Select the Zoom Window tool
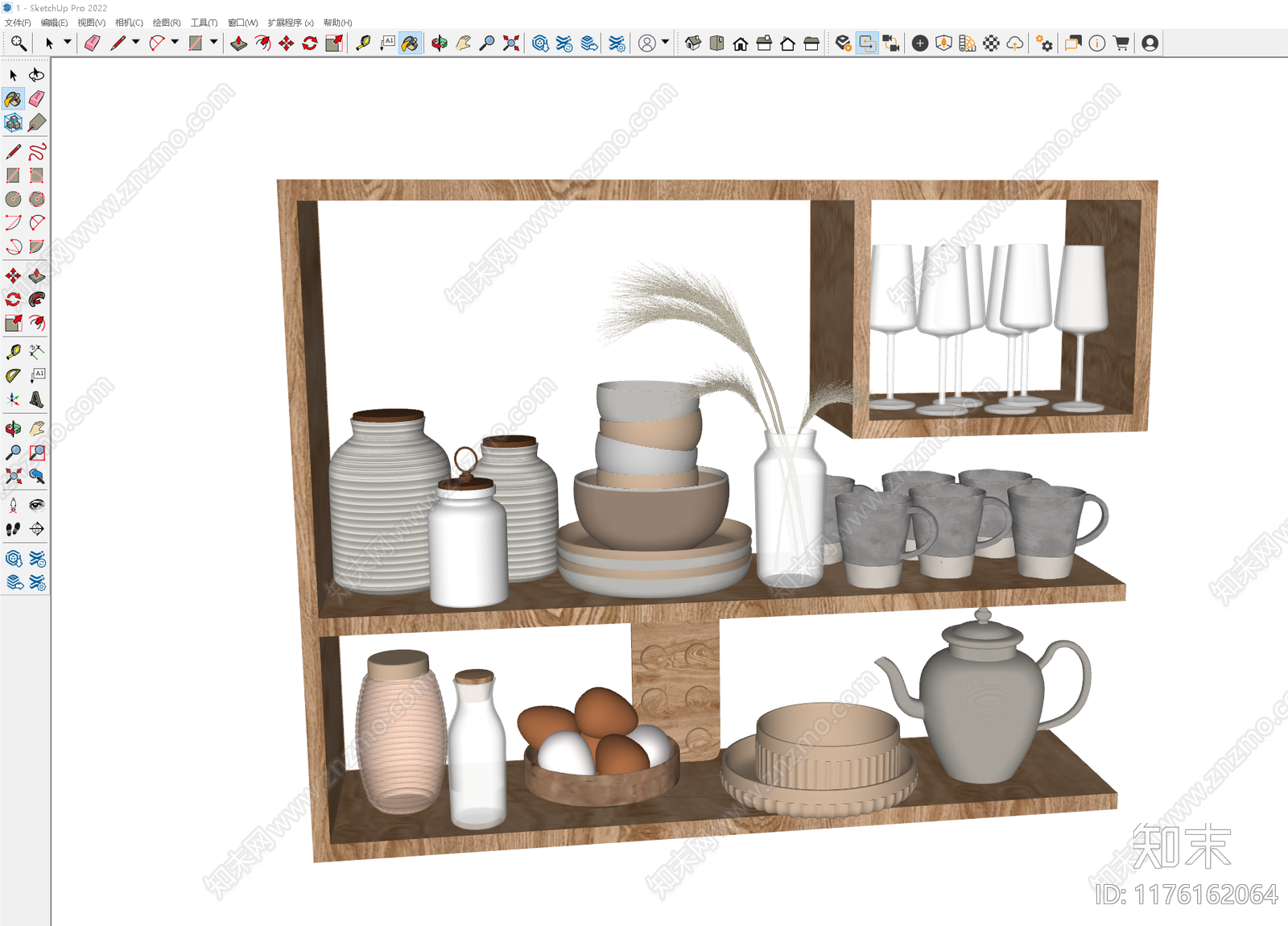Screen dimensions: 1288x926 click(x=37, y=453)
